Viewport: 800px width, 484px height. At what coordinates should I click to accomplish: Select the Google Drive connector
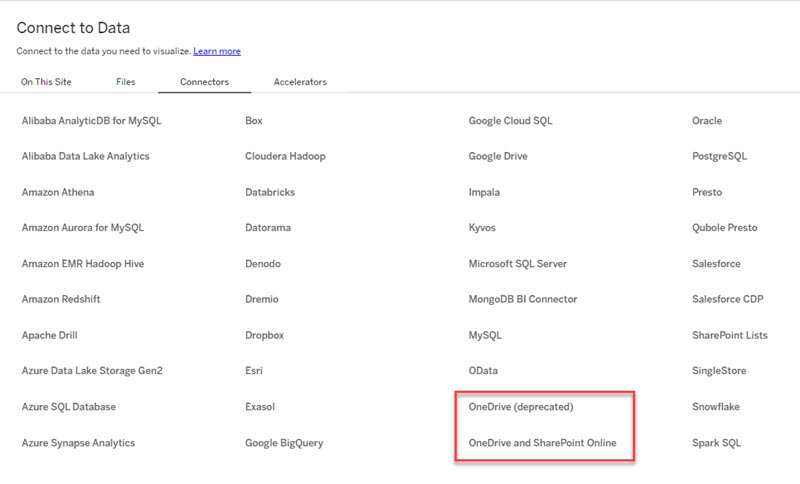pos(498,156)
